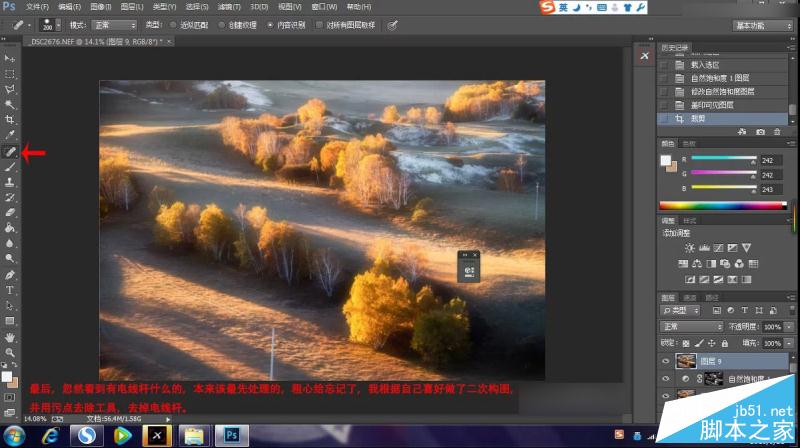Click create new snapshot camera icon
Viewport: 800px width, 448px height.
tap(760, 132)
